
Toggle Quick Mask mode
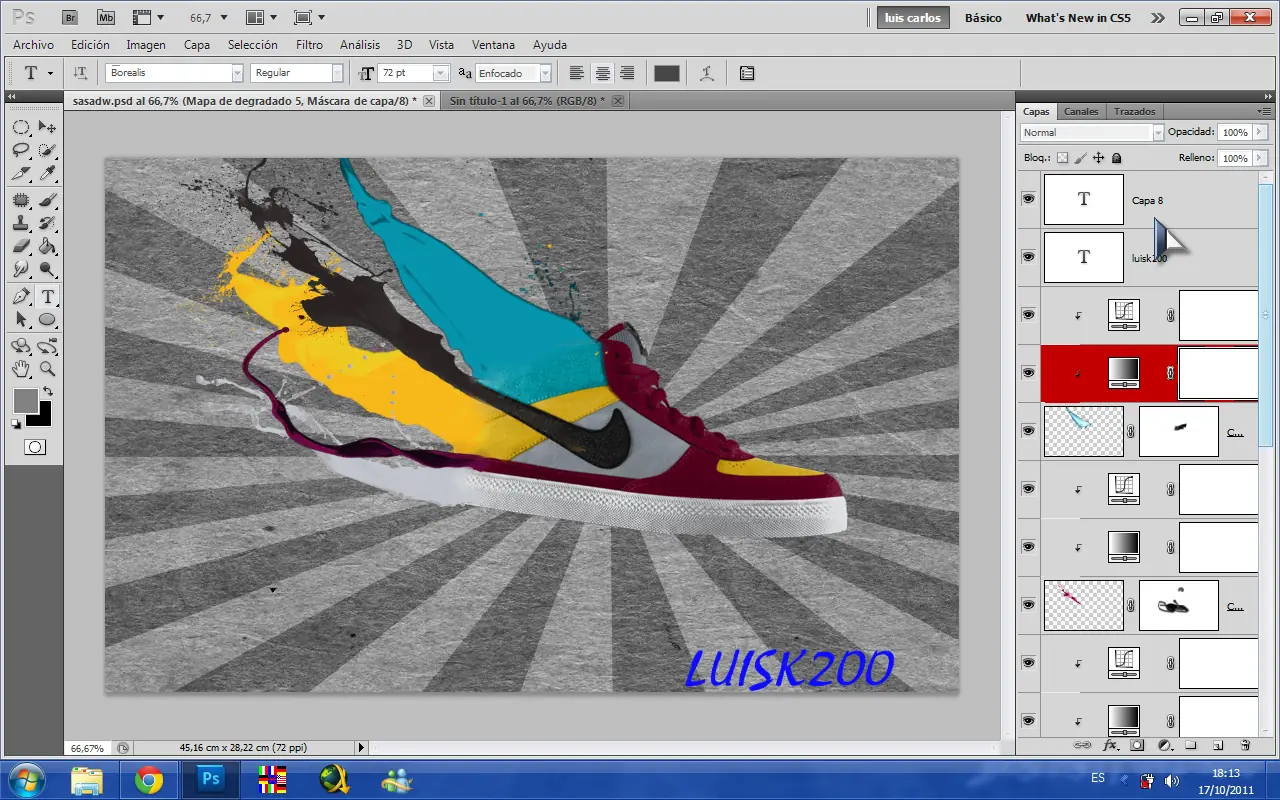pyautogui.click(x=34, y=447)
